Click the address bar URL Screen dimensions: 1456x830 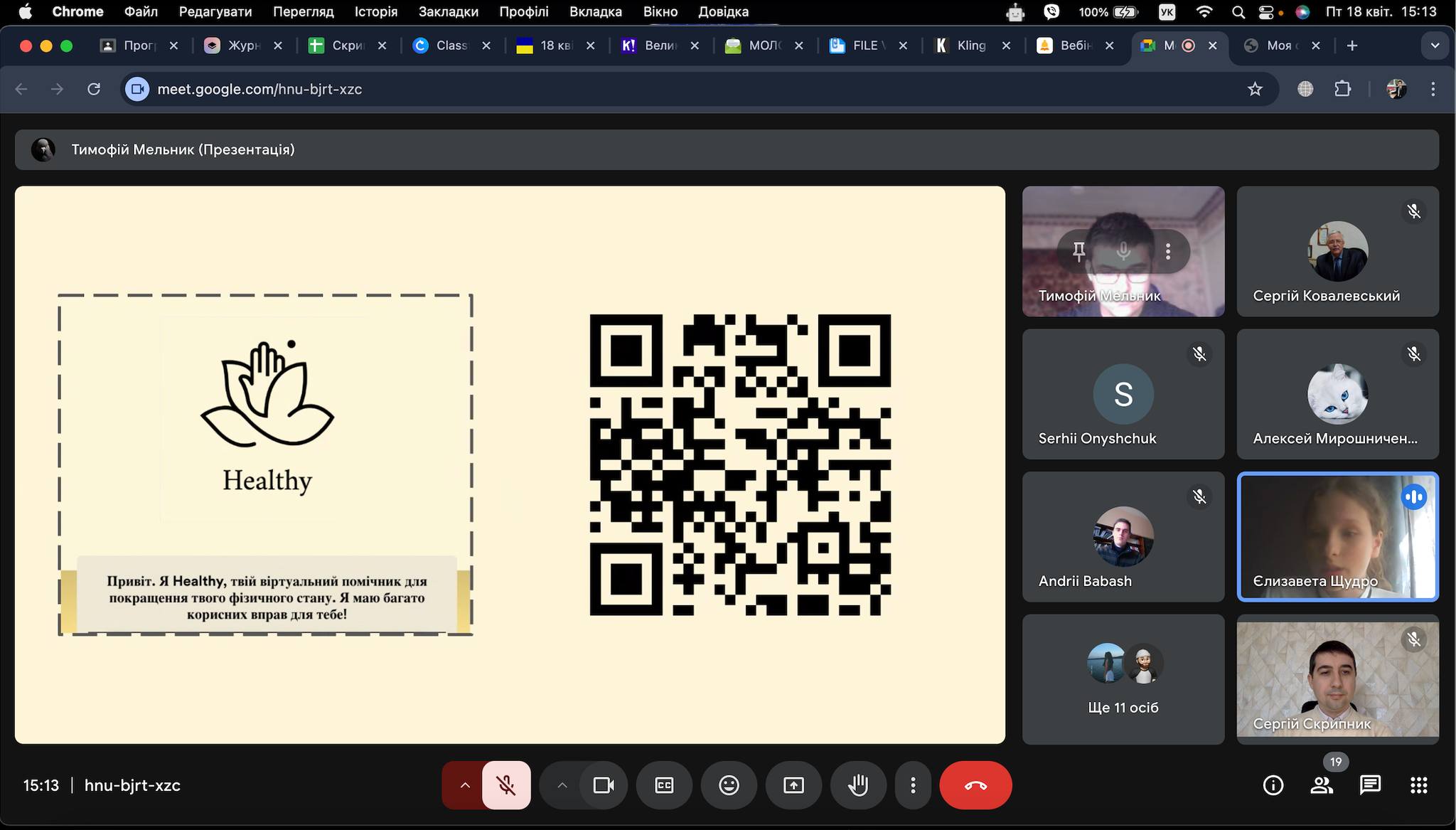click(x=259, y=89)
